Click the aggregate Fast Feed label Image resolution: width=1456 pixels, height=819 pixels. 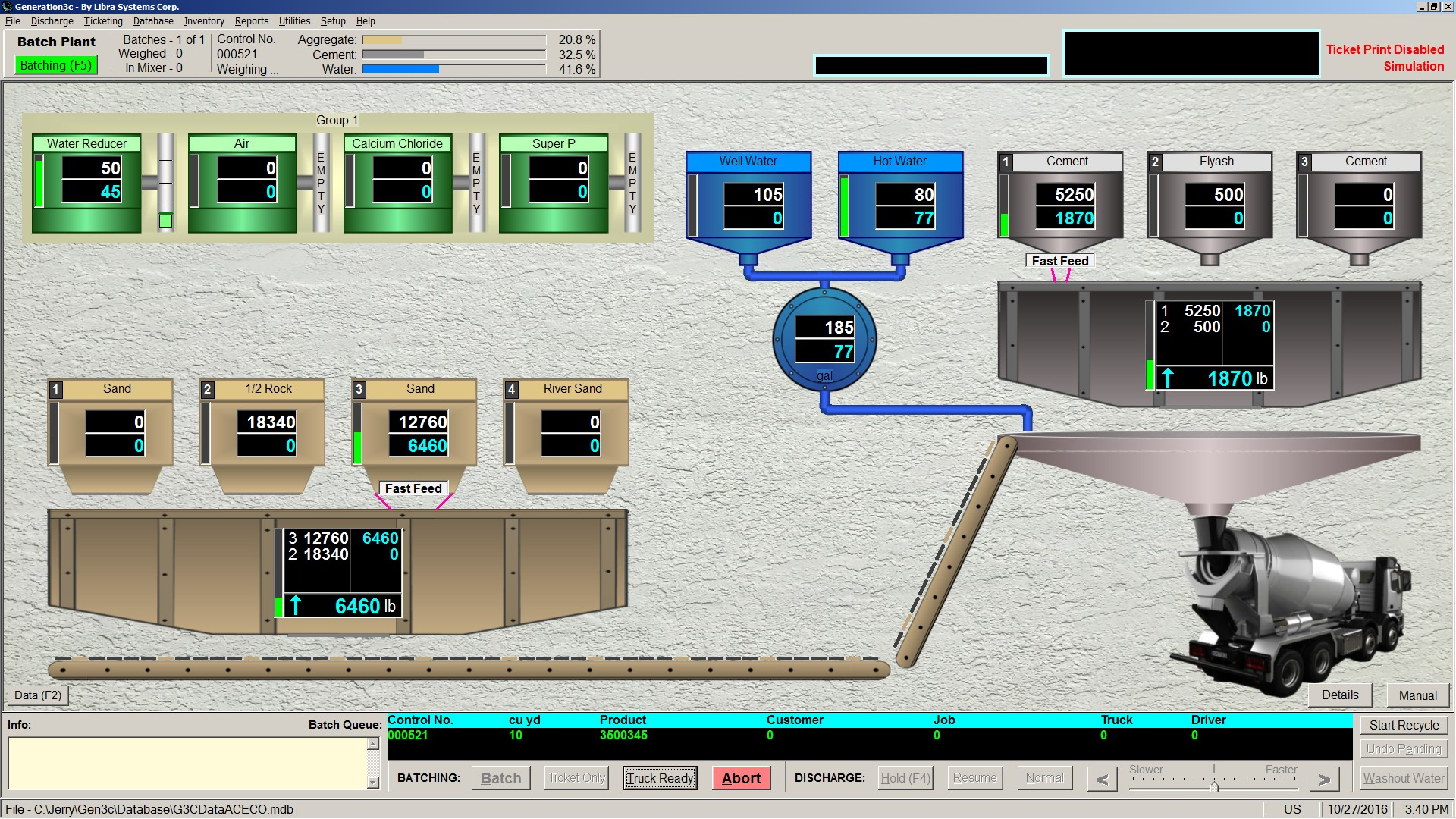pos(413,488)
